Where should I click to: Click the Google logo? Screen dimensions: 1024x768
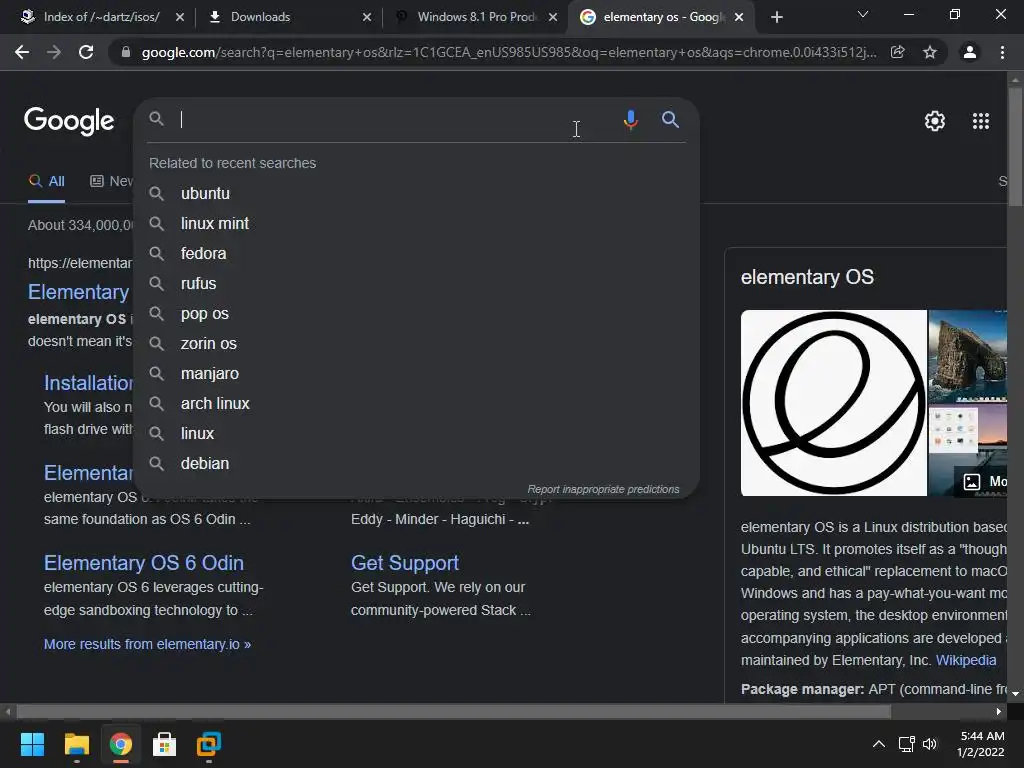(x=69, y=121)
